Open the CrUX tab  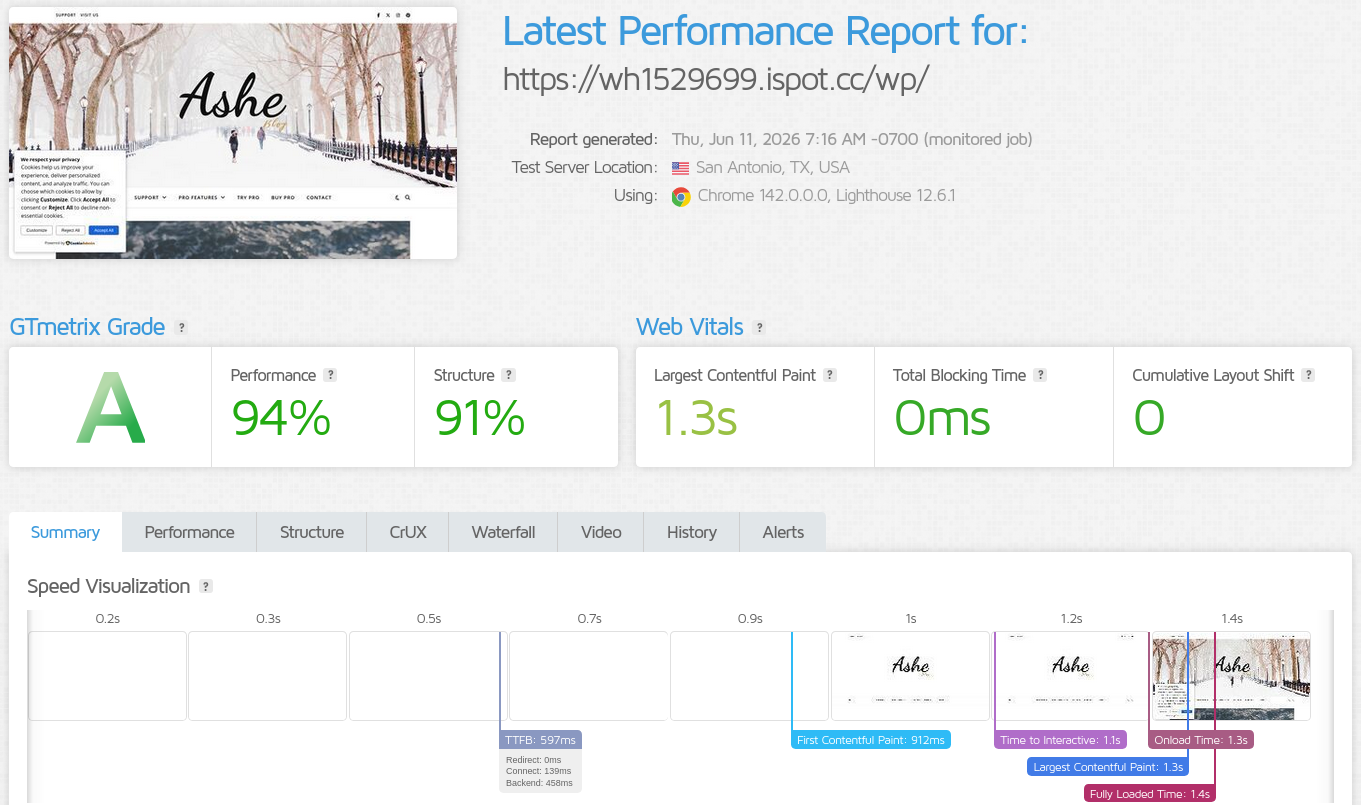pos(408,532)
